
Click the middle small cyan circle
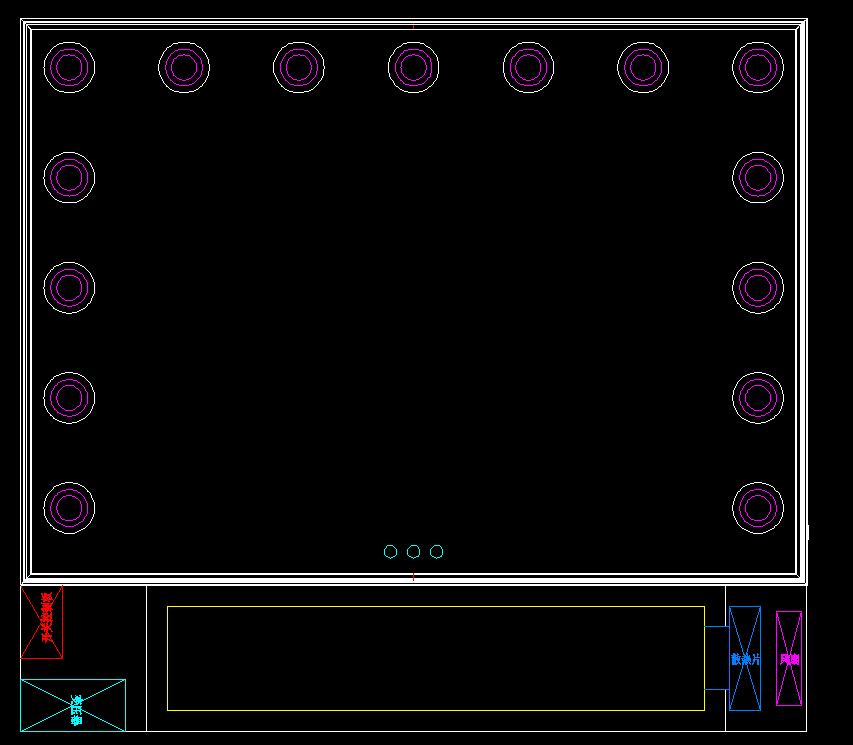coord(413,552)
